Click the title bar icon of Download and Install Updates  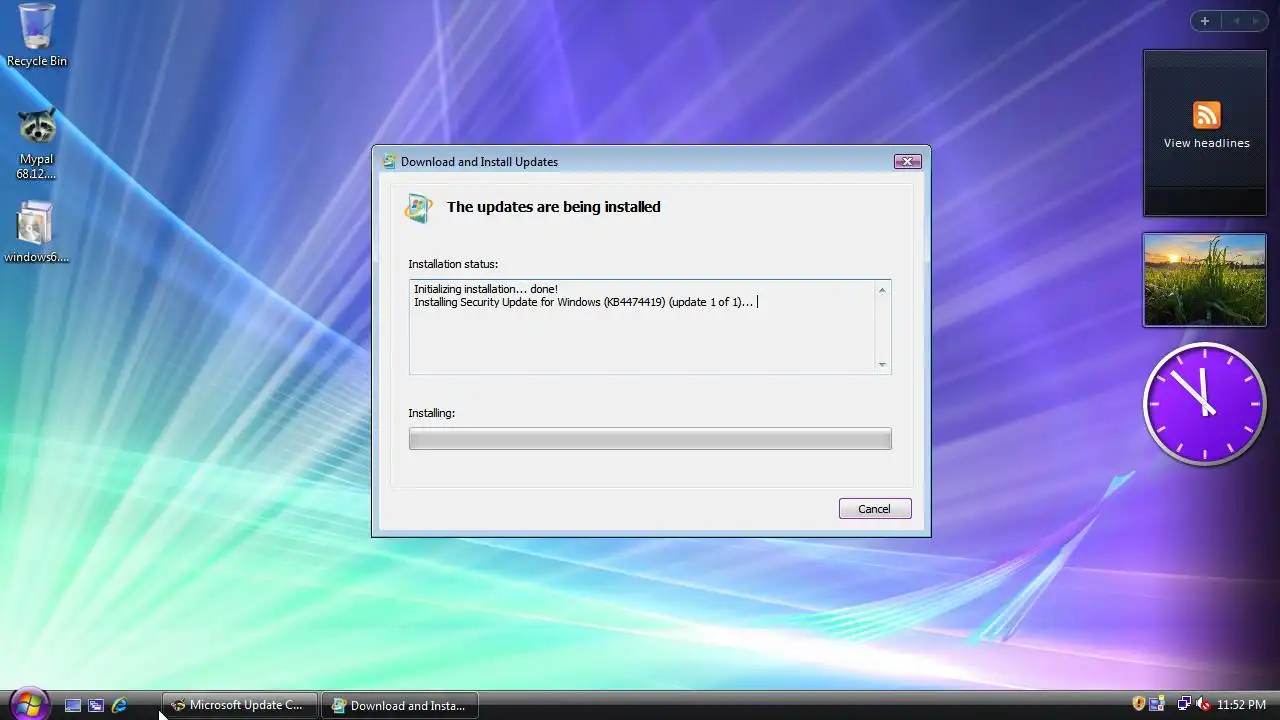389,161
